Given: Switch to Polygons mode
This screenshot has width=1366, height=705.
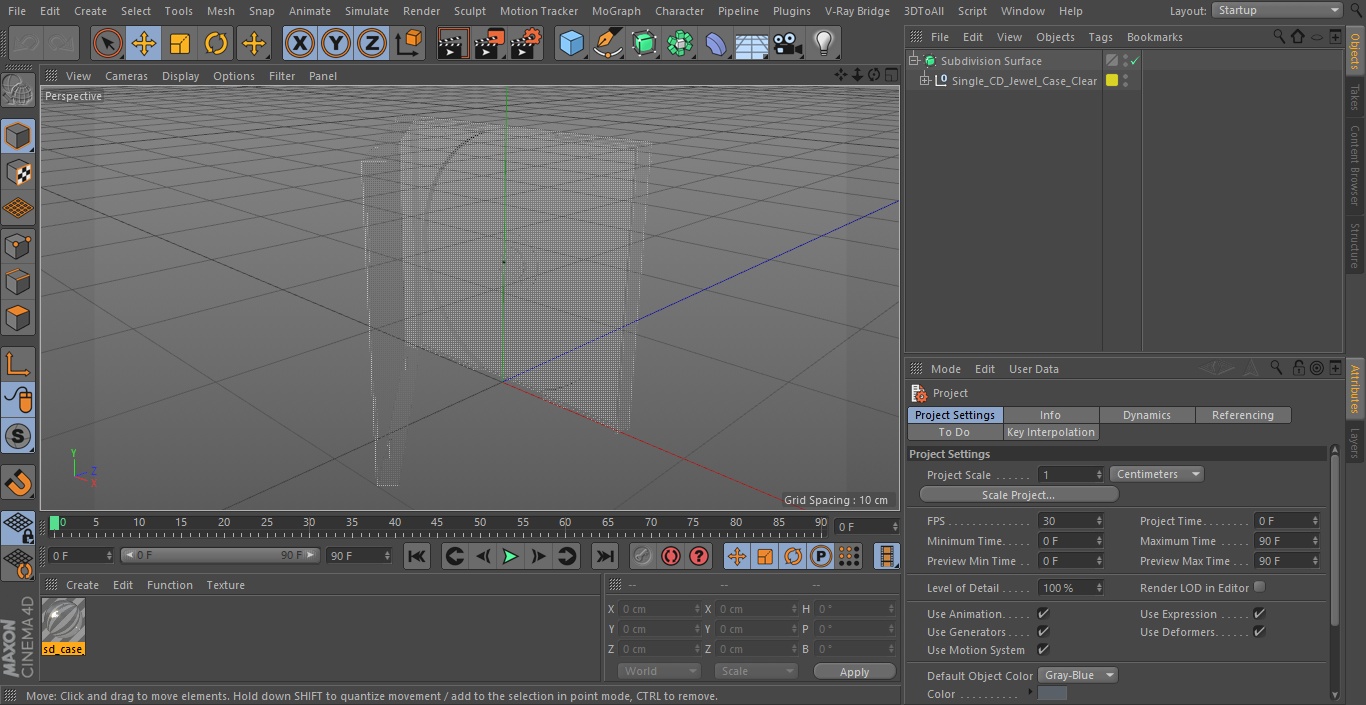Looking at the screenshot, I should point(18,318).
